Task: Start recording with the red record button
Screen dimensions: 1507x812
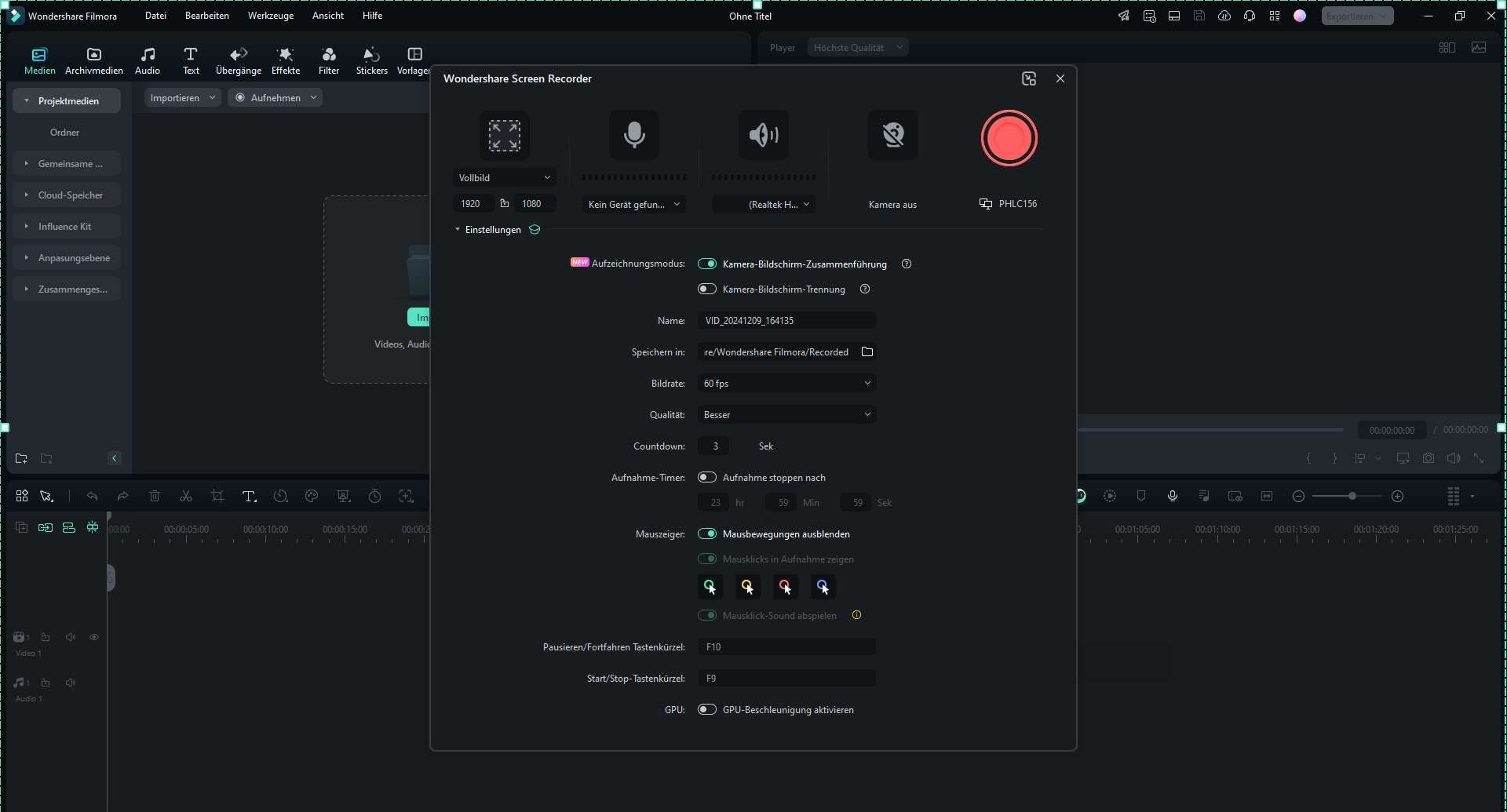Action: 1009,138
